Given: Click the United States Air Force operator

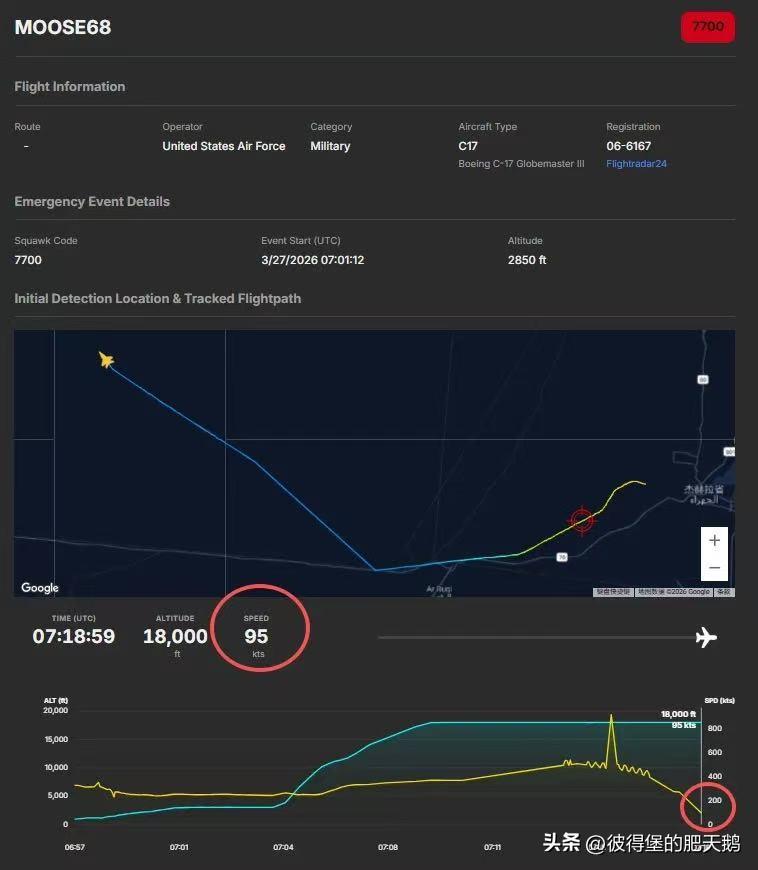Looking at the screenshot, I should [x=224, y=146].
